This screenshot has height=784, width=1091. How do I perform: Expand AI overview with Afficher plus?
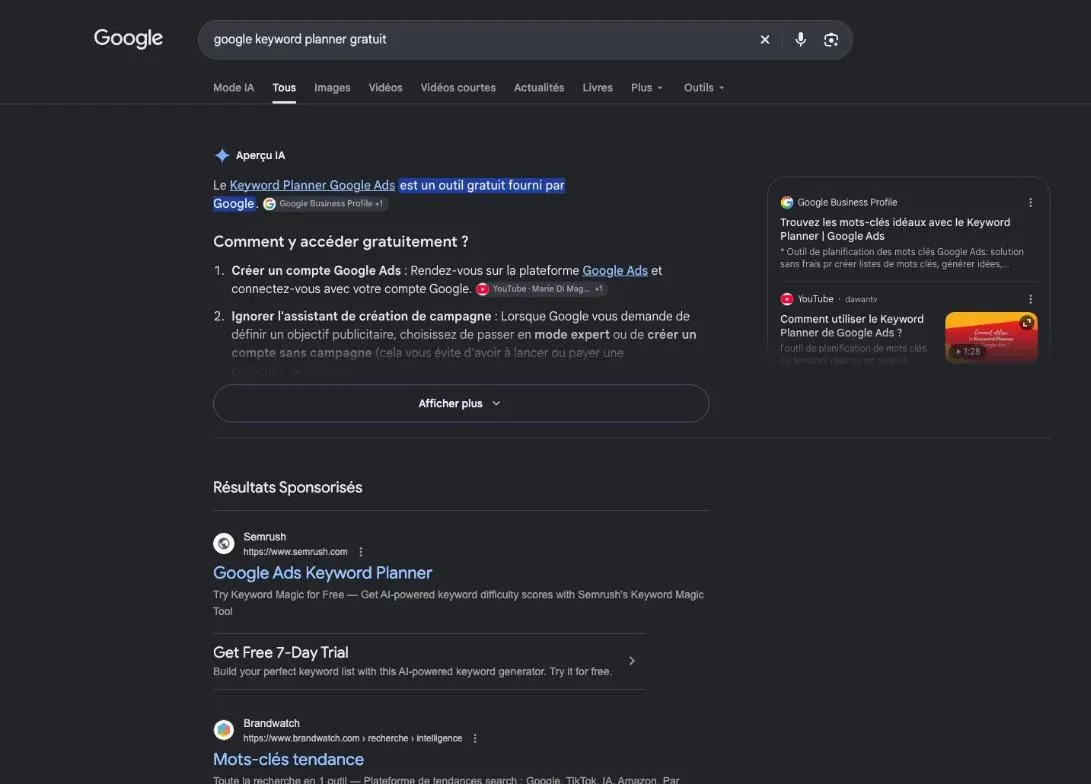click(461, 403)
